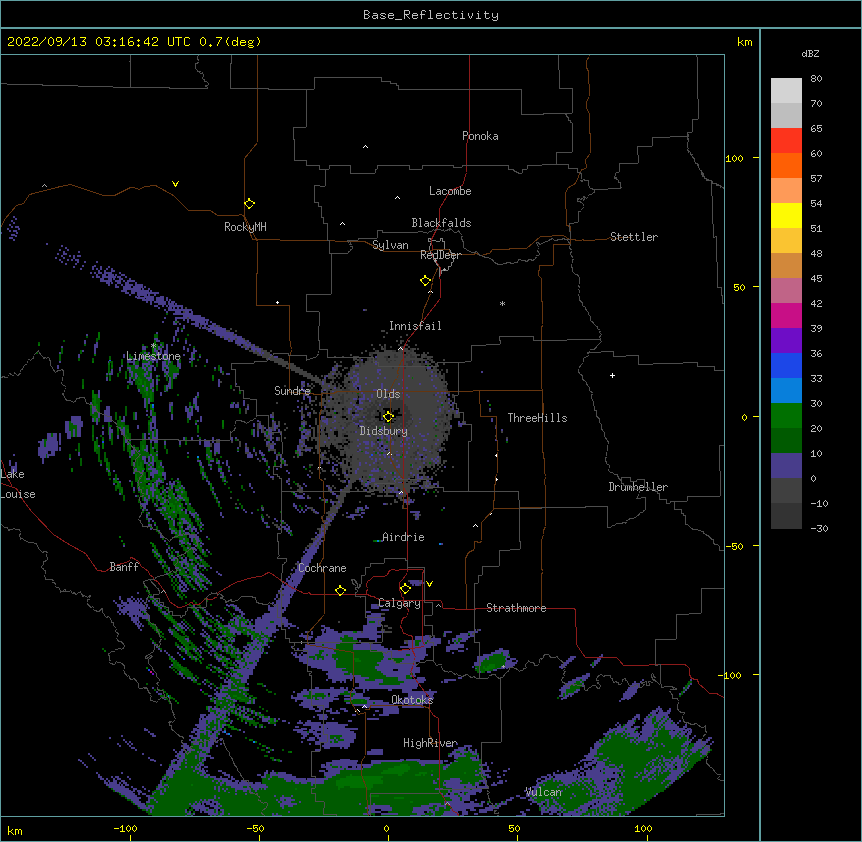Click the Didsbury town label
Viewport: 862px width, 842px height.
383,431
